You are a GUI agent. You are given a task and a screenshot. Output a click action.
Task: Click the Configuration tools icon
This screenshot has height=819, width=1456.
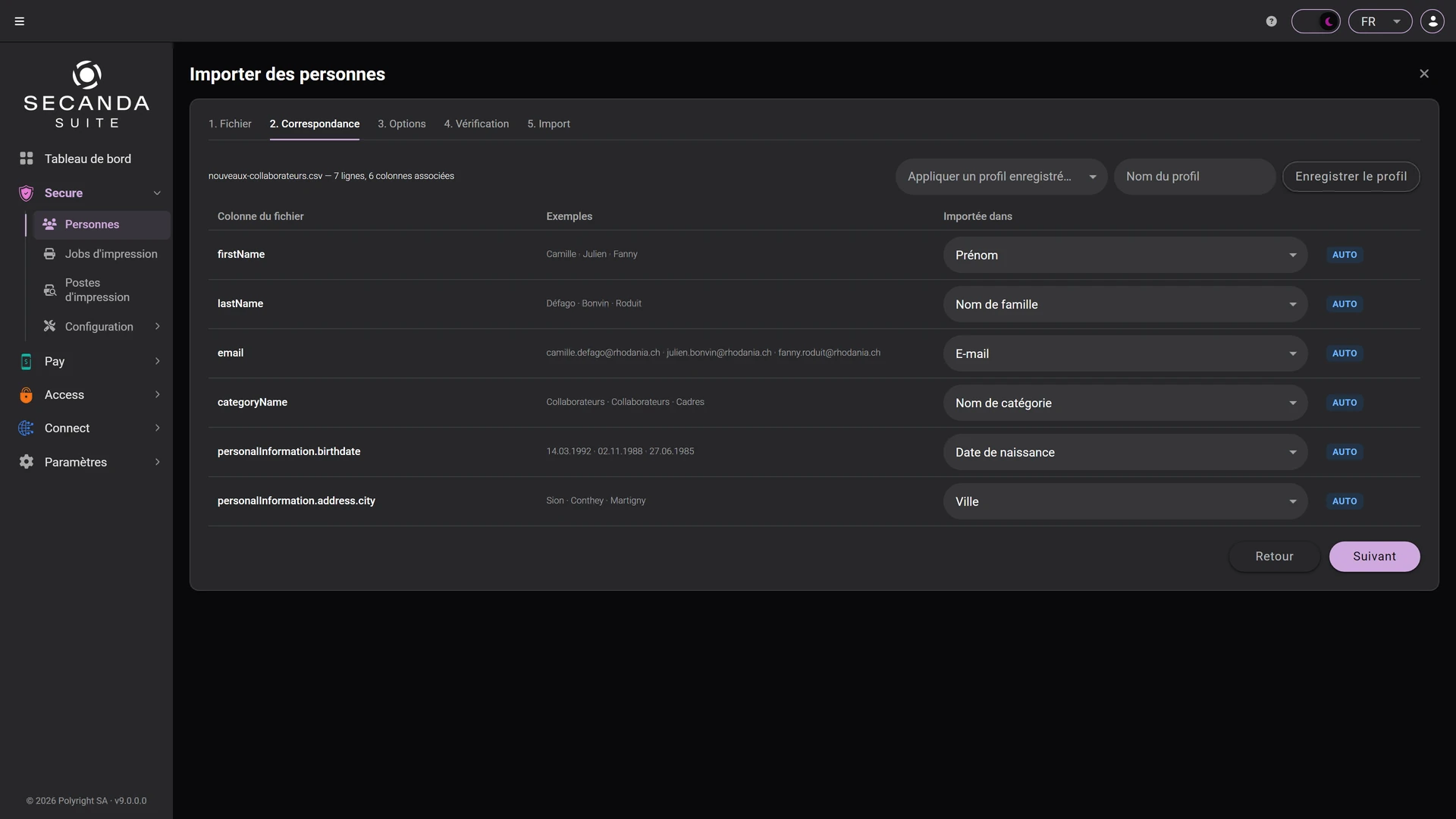(x=50, y=326)
